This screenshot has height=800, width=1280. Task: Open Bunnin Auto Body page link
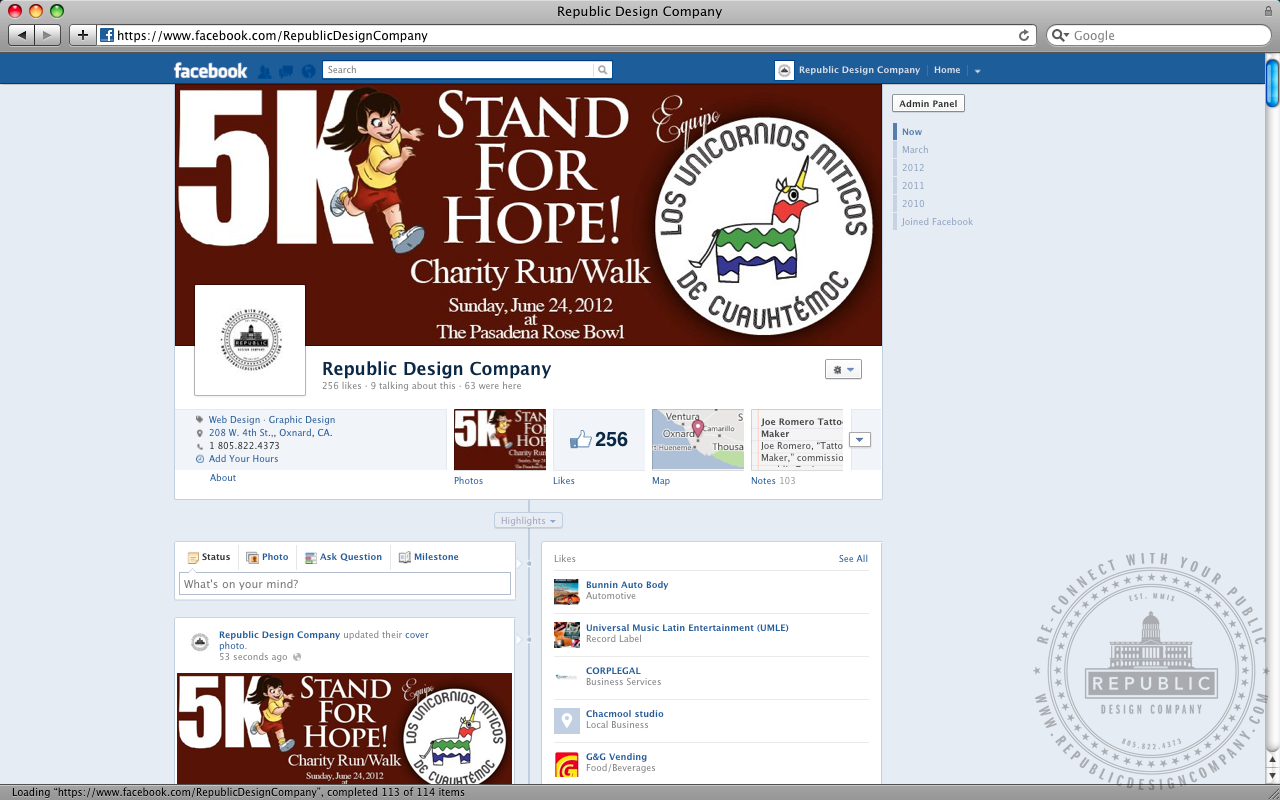[x=627, y=585]
